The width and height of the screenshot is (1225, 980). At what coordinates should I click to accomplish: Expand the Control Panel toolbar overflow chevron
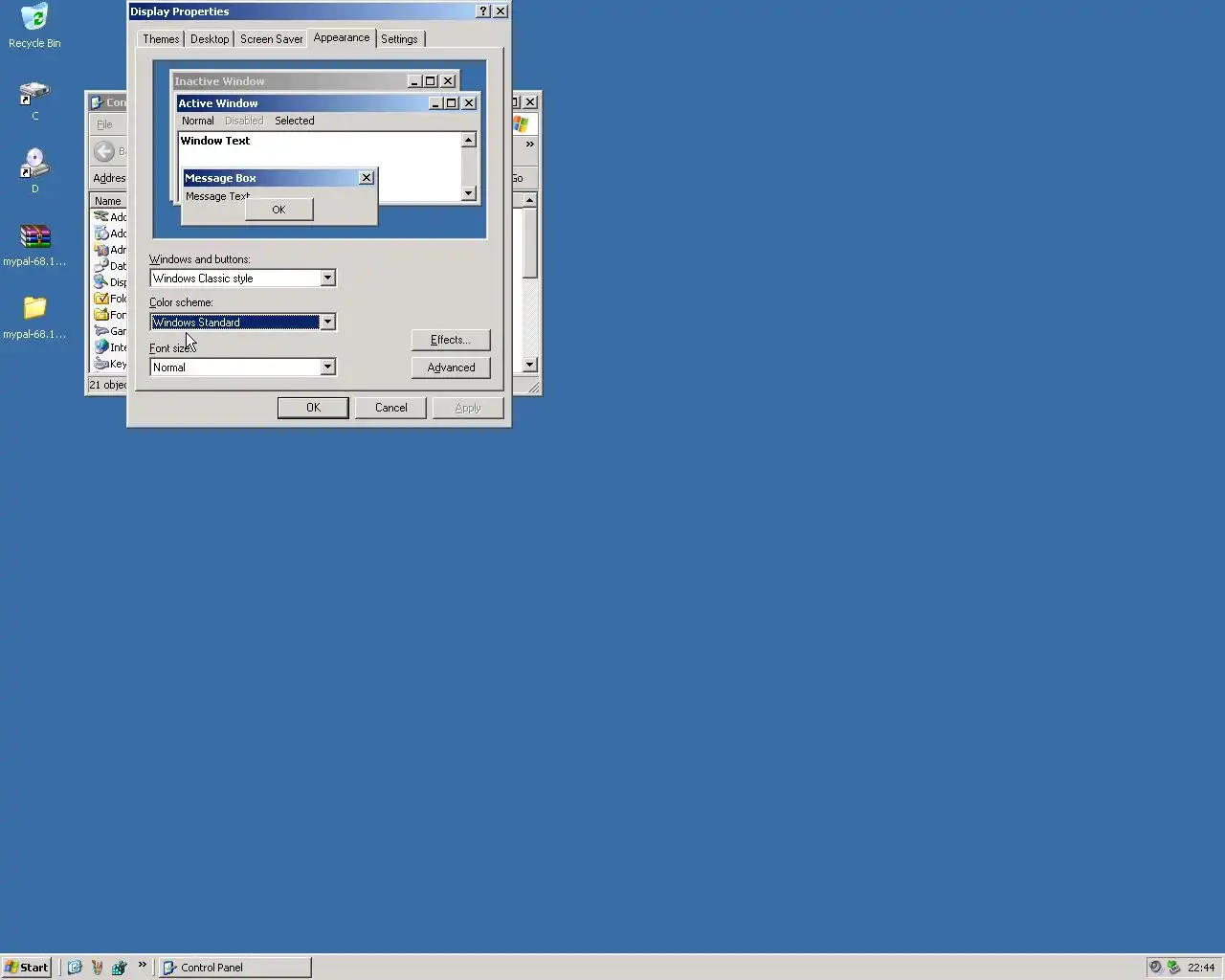pyautogui.click(x=529, y=145)
